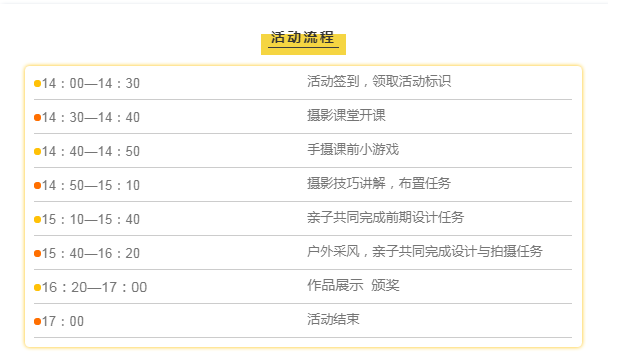Click the orange bullet beside 14:50—15:10
The image size is (617, 364).
coord(37,185)
